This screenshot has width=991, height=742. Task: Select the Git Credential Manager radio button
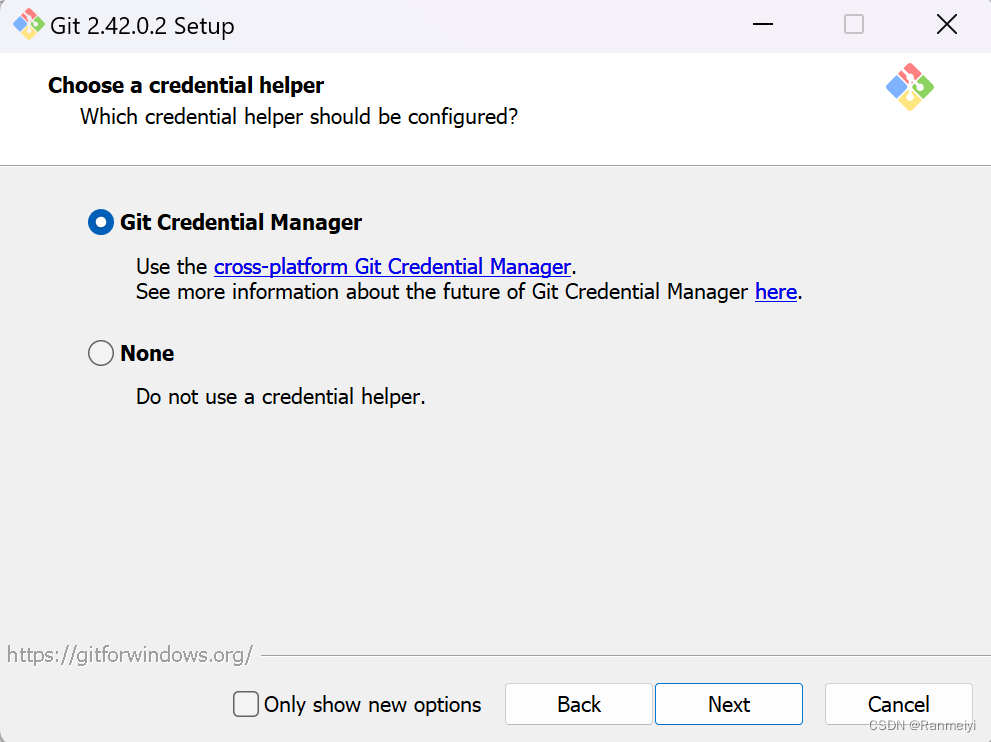point(101,222)
